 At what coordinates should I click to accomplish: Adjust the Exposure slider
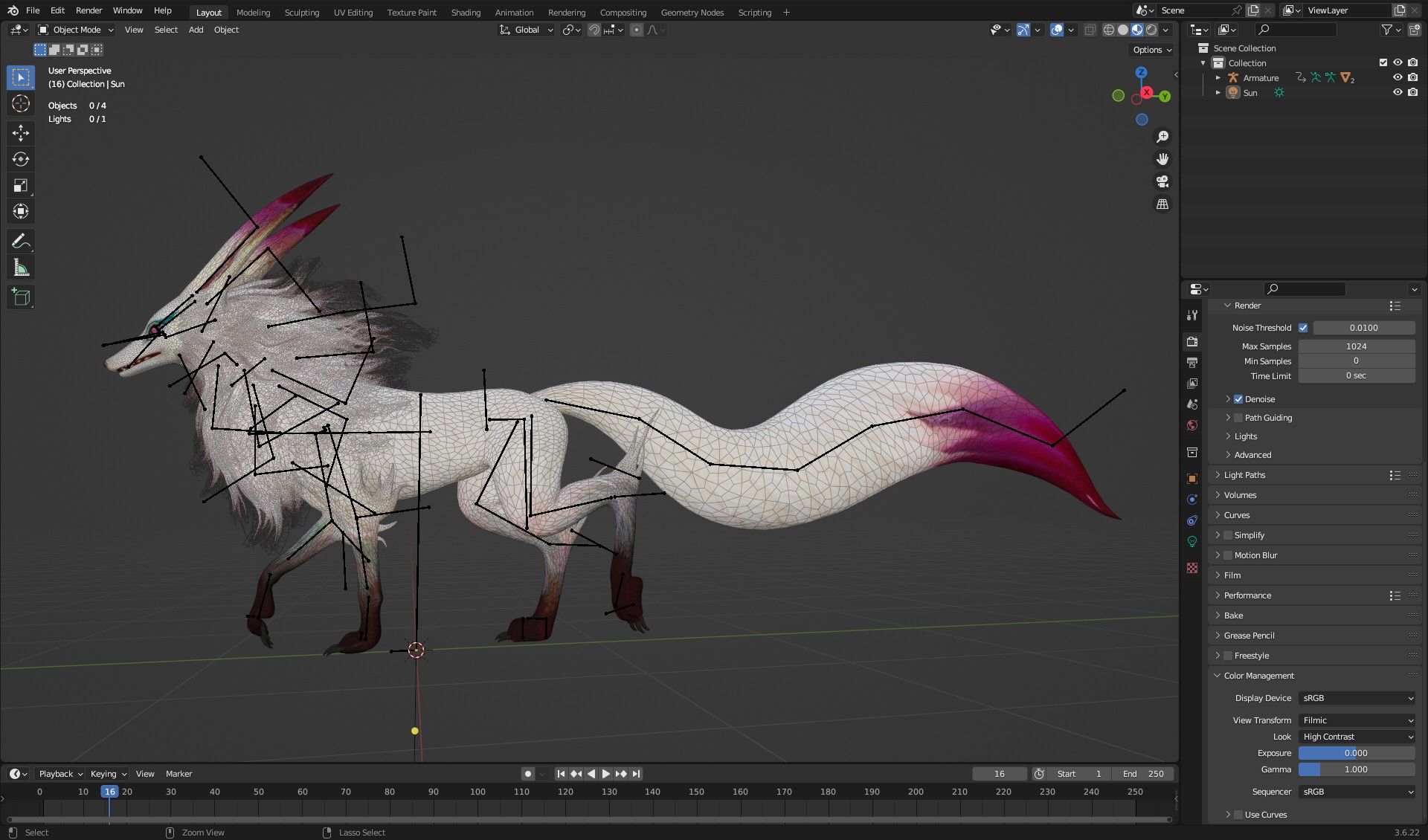[x=1356, y=753]
